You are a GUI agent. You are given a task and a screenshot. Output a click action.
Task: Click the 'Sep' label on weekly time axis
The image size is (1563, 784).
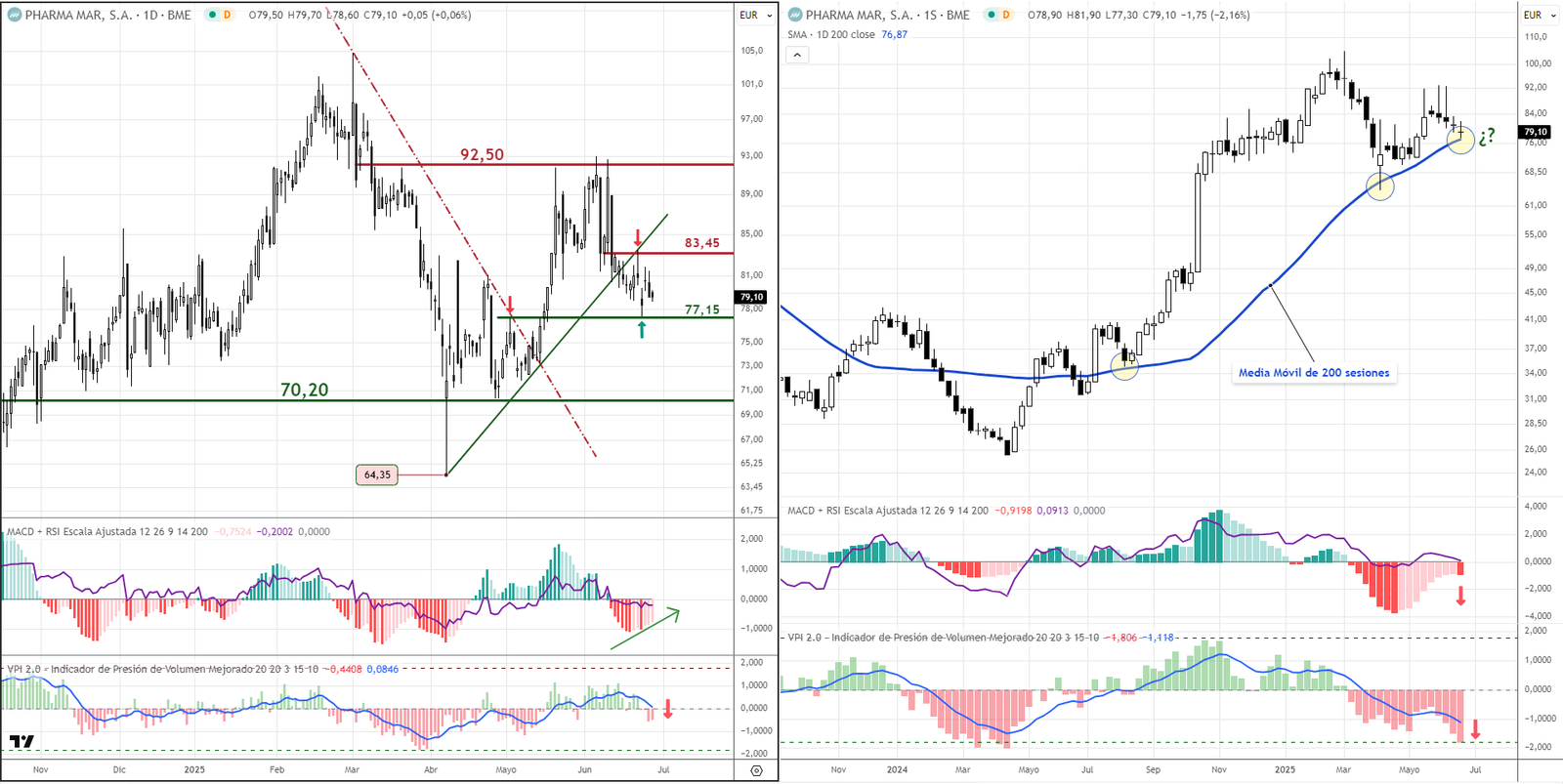point(1153,770)
